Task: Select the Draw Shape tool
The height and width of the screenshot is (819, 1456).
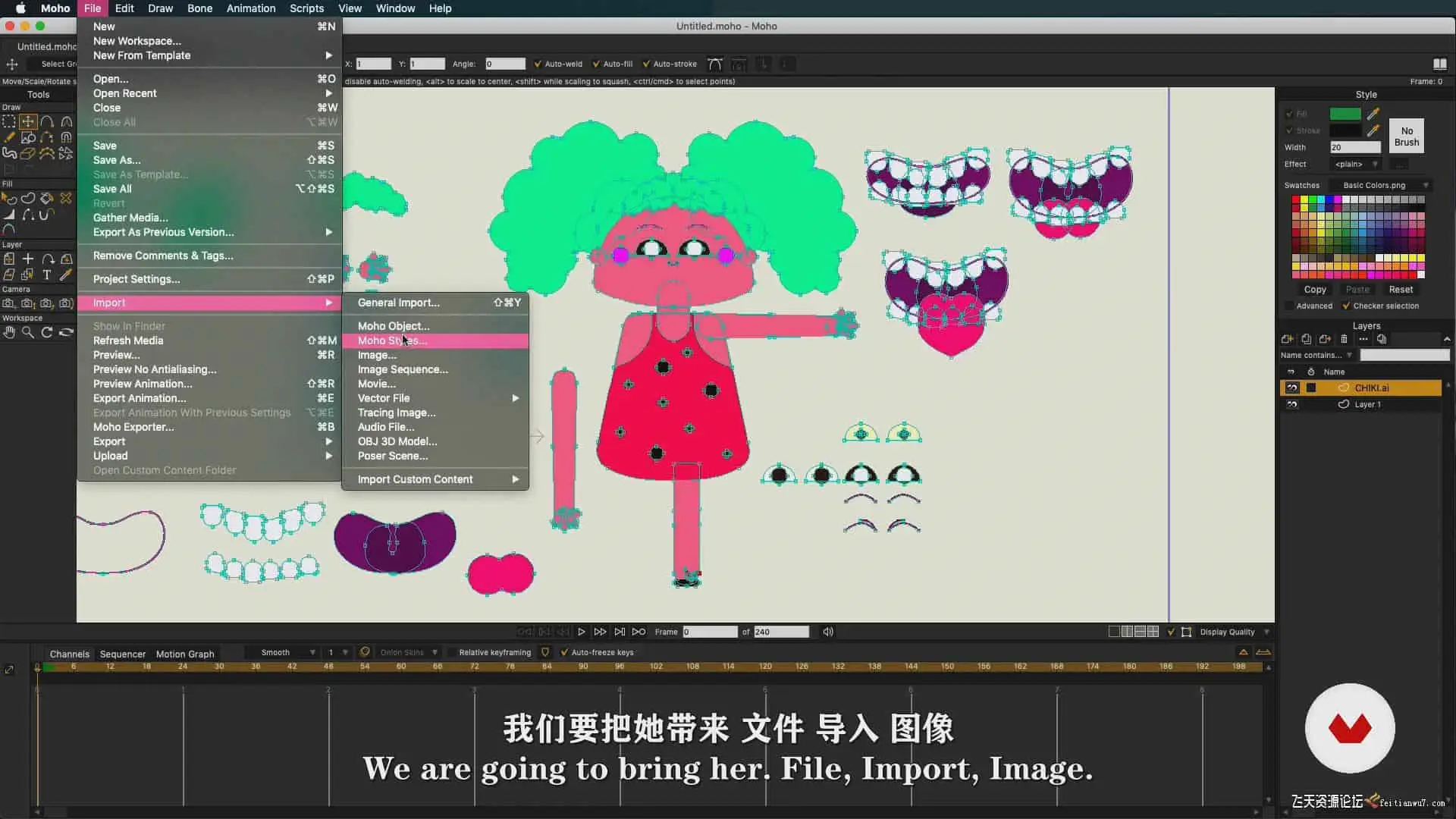Action: (28, 137)
